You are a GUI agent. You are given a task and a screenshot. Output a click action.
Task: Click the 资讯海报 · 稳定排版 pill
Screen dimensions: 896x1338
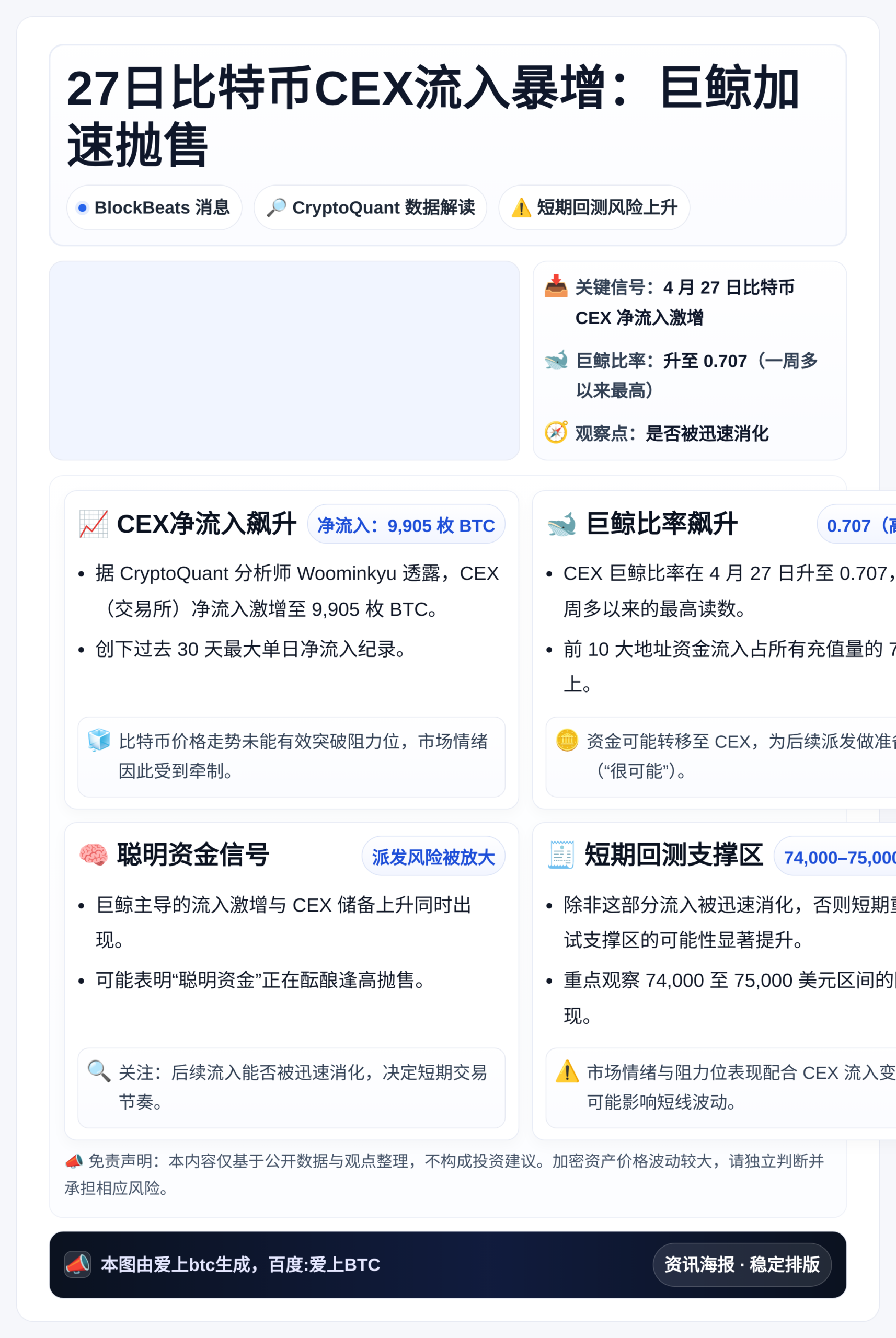[x=742, y=1264]
